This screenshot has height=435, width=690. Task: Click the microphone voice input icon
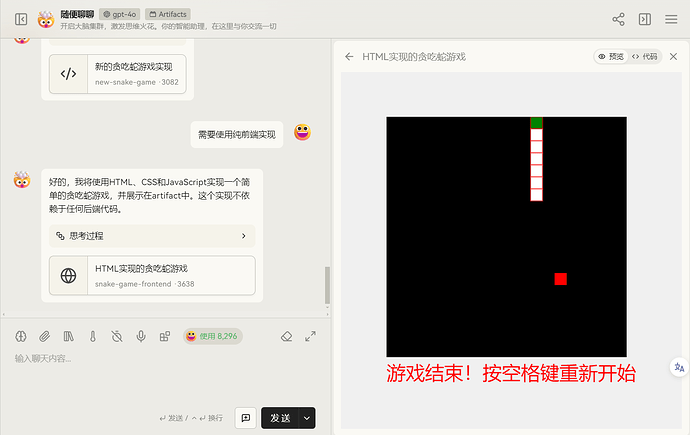click(141, 336)
